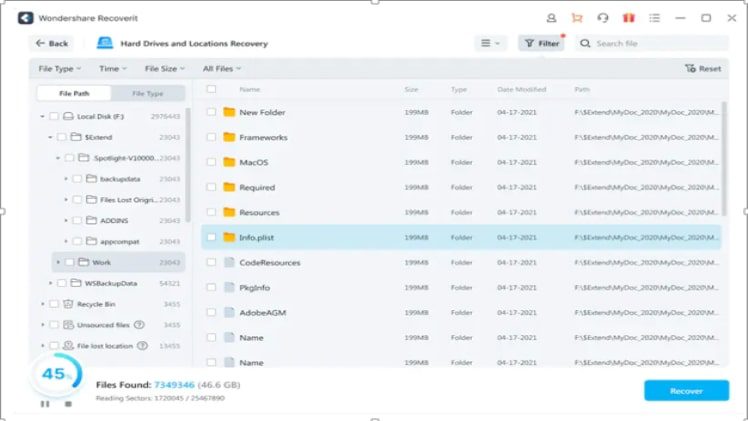Click the Wondershare Recoverit logo
Image resolution: width=748 pixels, height=421 pixels.
(x=26, y=18)
